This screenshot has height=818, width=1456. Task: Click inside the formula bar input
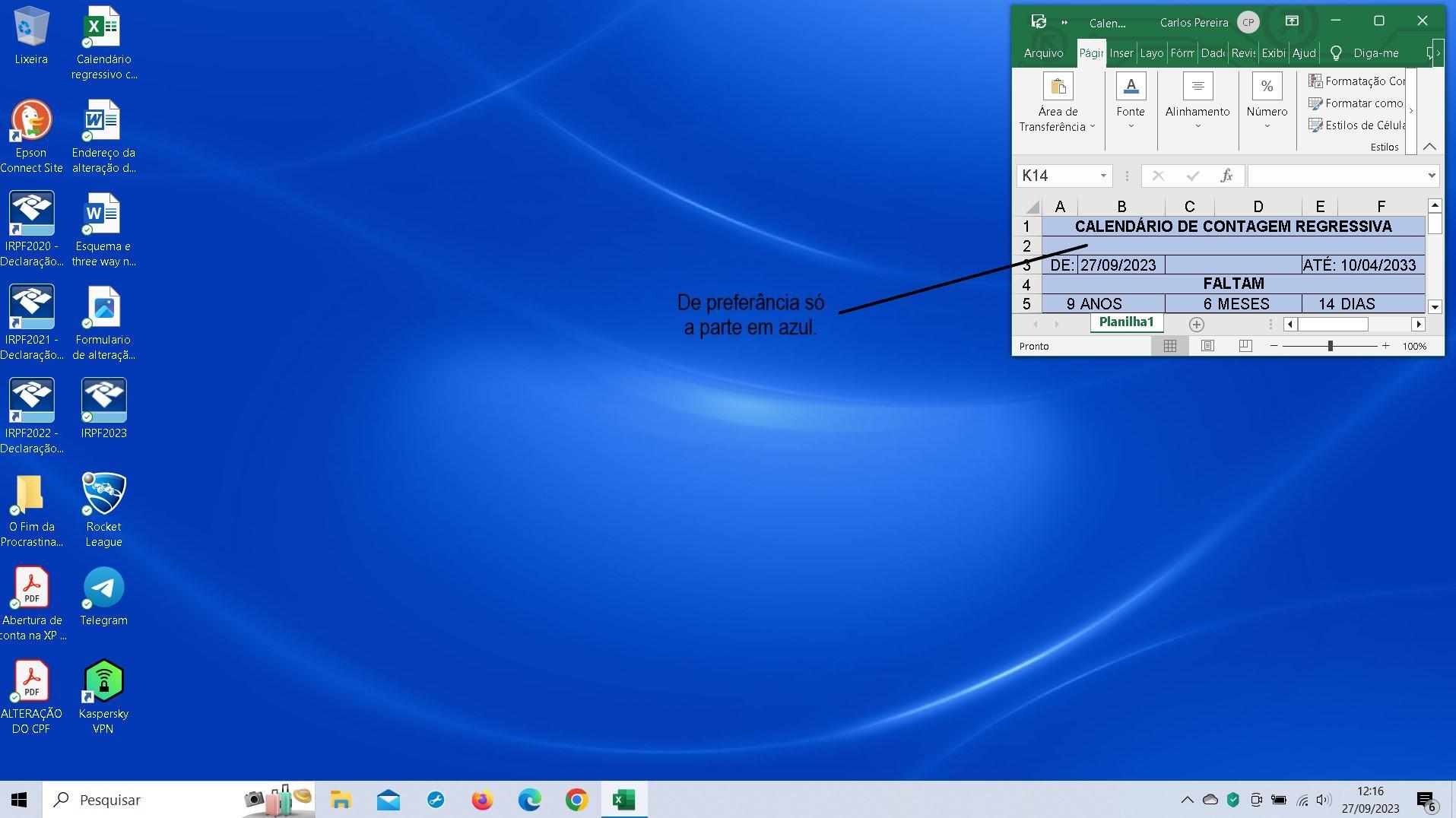pyautogui.click(x=1336, y=176)
